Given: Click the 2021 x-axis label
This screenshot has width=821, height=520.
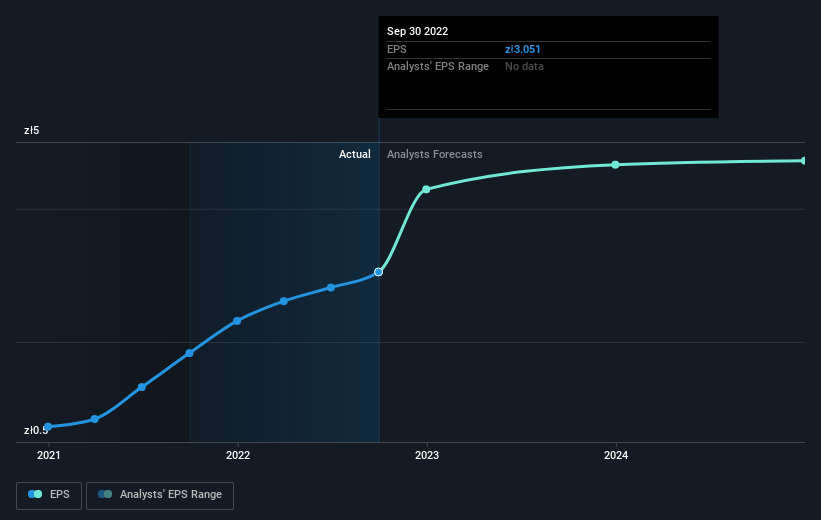Looking at the screenshot, I should pos(49,455).
